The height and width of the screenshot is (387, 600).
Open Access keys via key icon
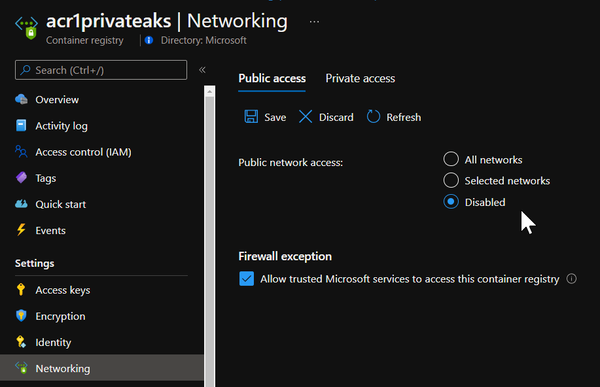coord(21,290)
